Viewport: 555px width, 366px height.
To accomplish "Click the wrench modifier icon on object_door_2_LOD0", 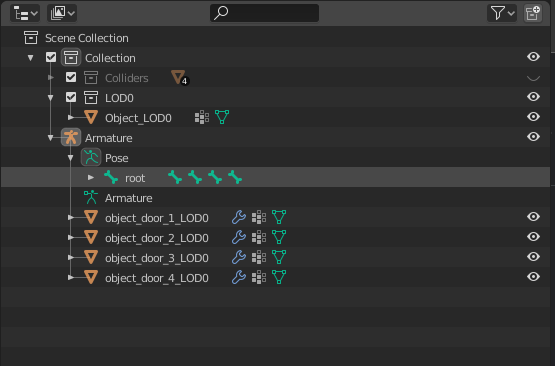I will click(239, 237).
